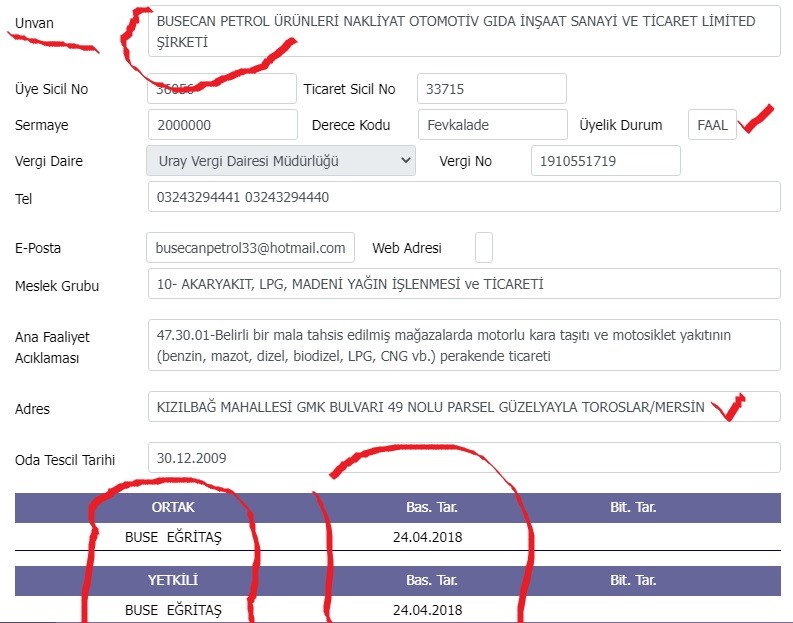The width and height of the screenshot is (793, 623).
Task: Click the Ticaret Sicil No label
Action: (349, 89)
